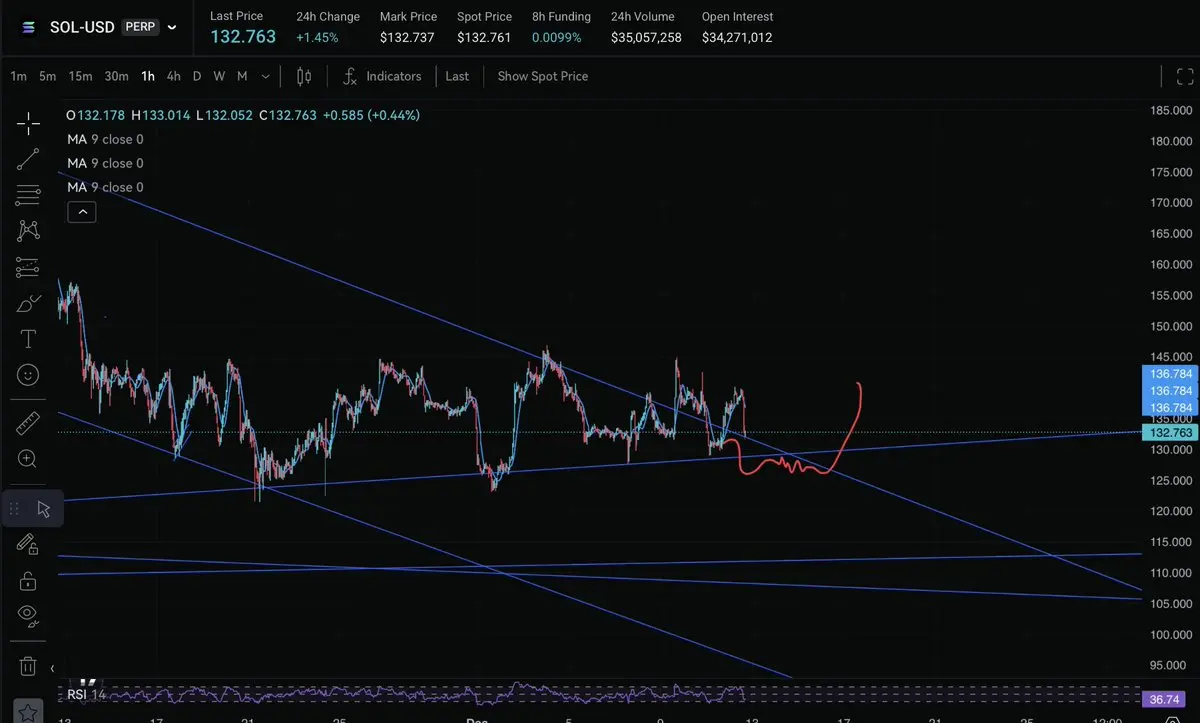Screen dimensions: 1200x723
Task: Toggle Show Spot Price
Action: pyautogui.click(x=543, y=76)
